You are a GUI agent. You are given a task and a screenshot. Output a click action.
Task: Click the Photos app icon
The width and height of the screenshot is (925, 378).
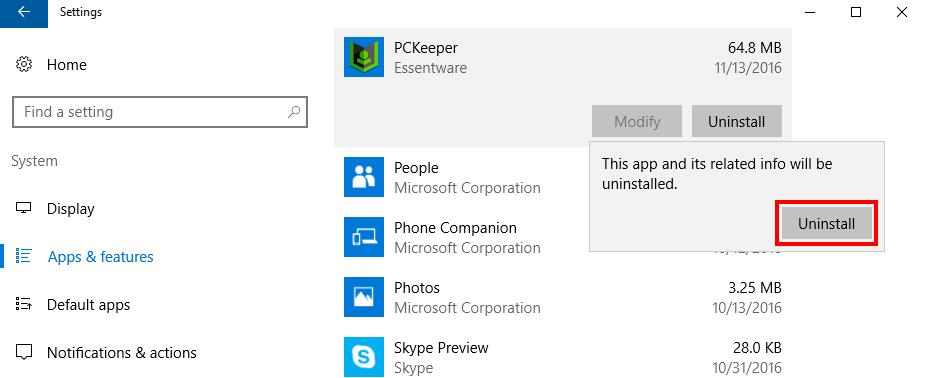click(363, 297)
